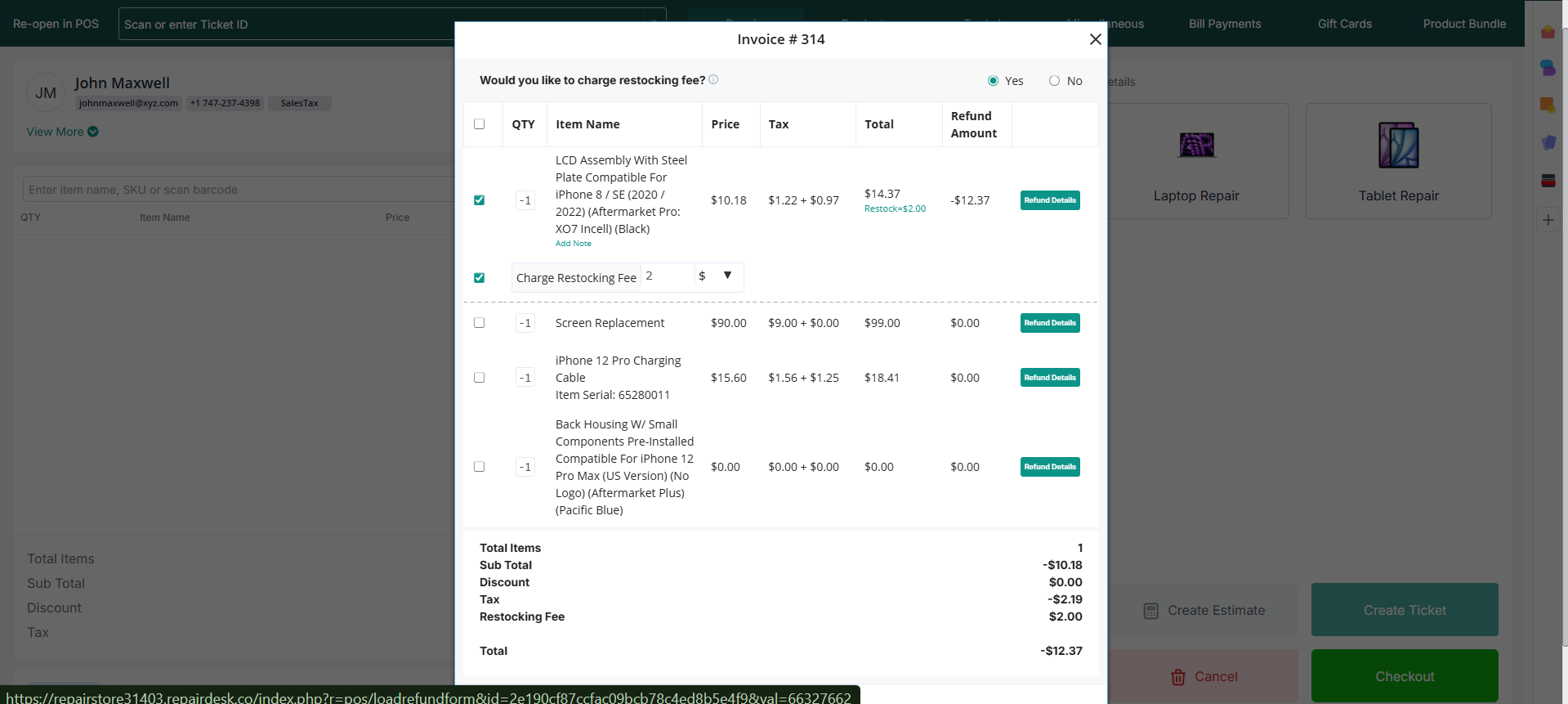Click Re-open in POS
Image resolution: width=1568 pixels, height=704 pixels.
pos(56,24)
